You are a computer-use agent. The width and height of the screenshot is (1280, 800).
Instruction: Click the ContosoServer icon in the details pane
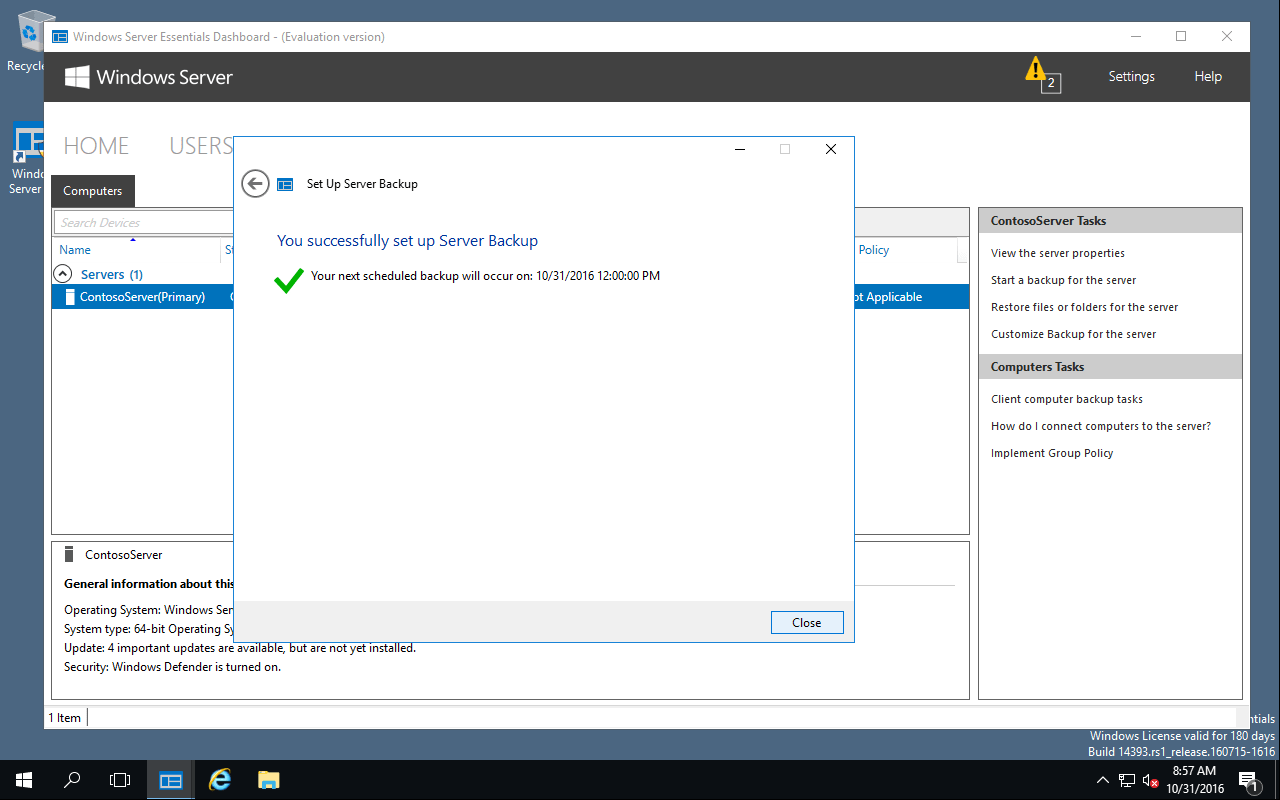tap(69, 554)
